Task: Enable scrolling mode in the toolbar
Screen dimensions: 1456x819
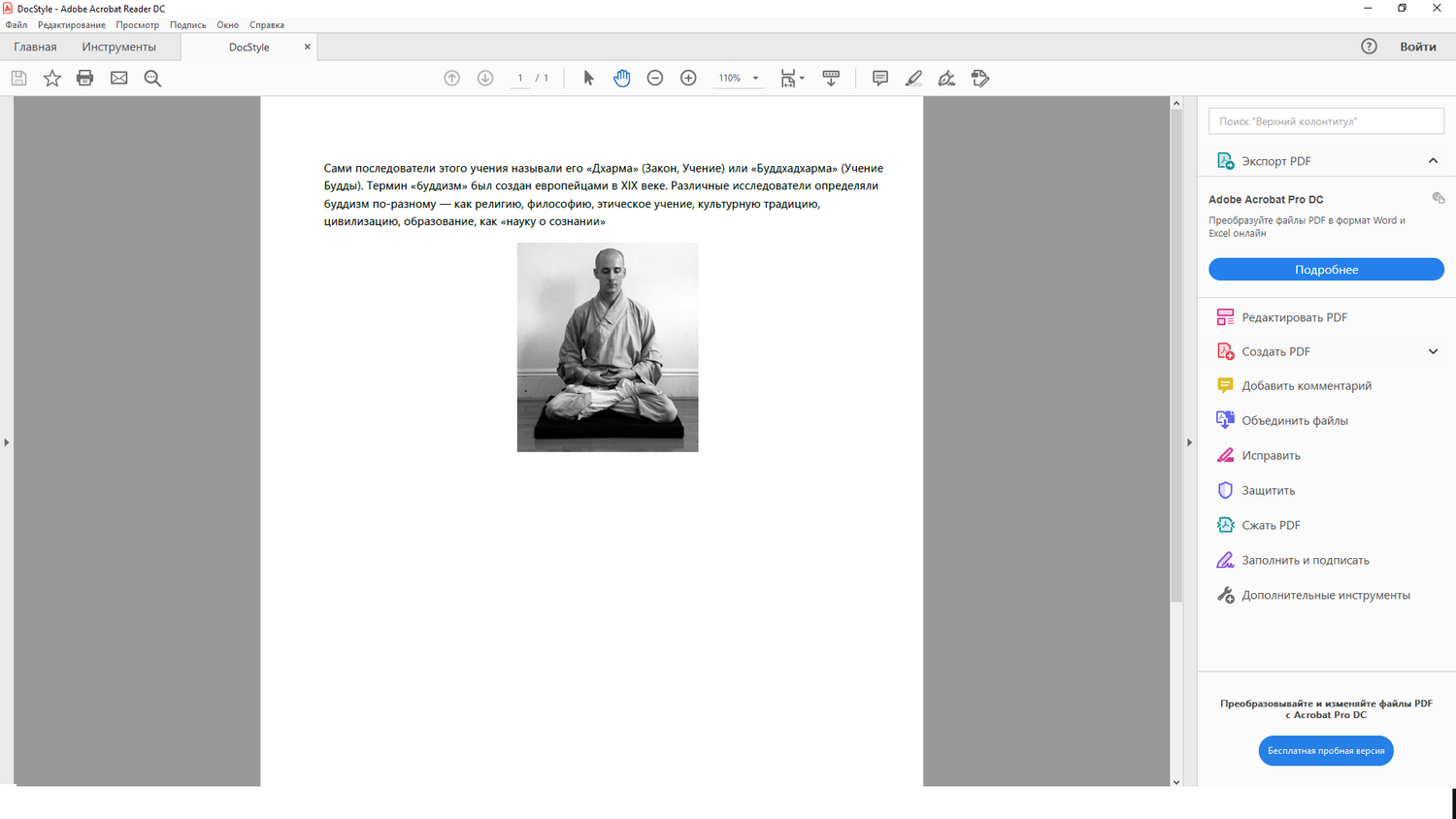Action: [x=831, y=79]
